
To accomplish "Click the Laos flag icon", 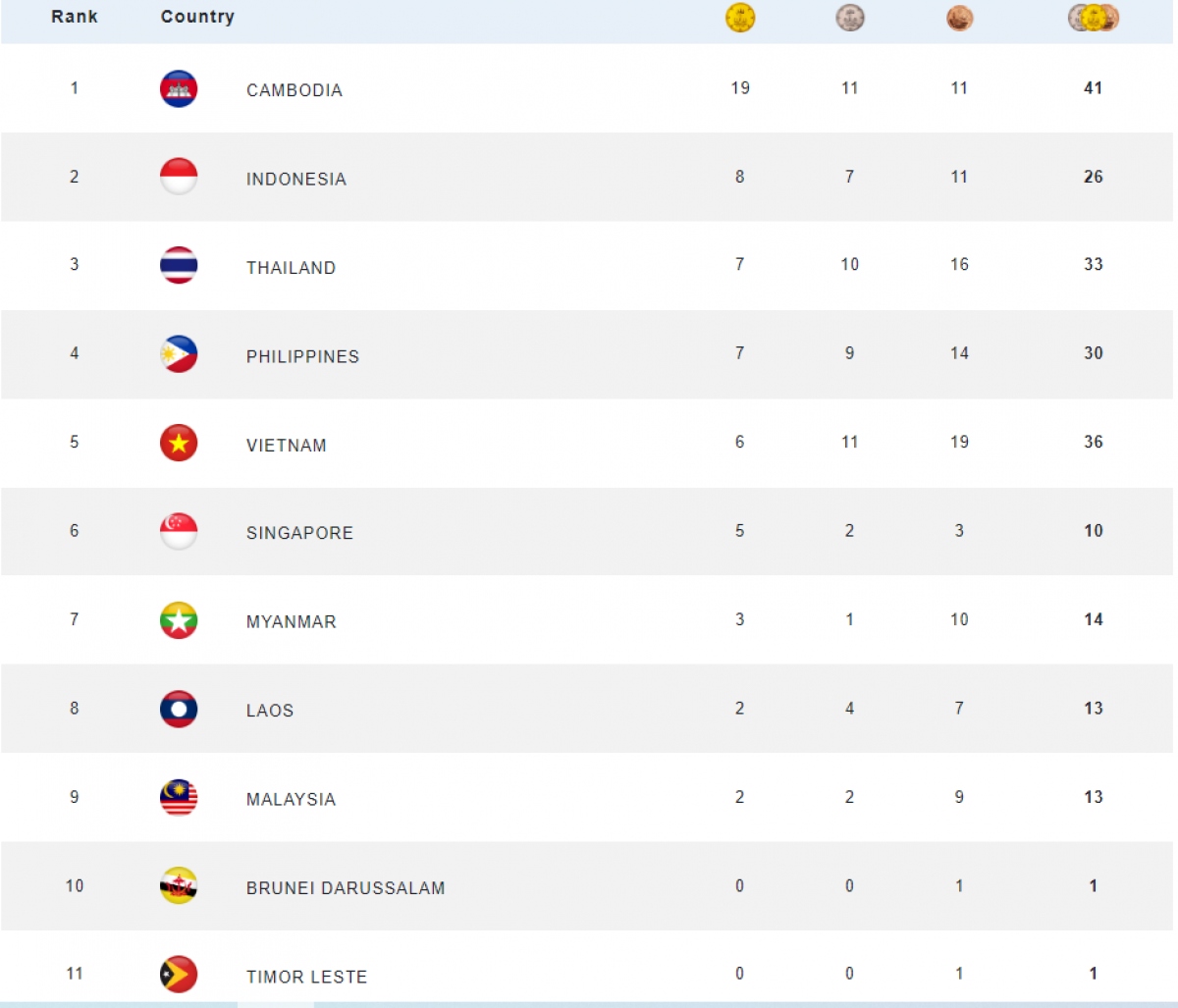I will [179, 709].
